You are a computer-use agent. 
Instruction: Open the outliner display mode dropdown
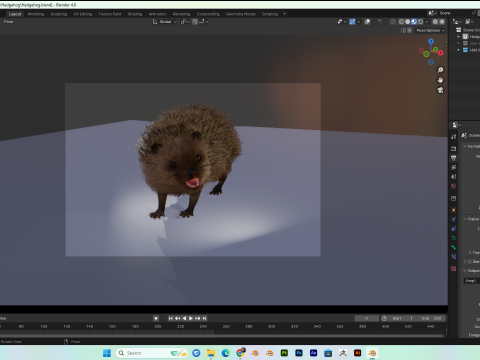tap(469, 22)
